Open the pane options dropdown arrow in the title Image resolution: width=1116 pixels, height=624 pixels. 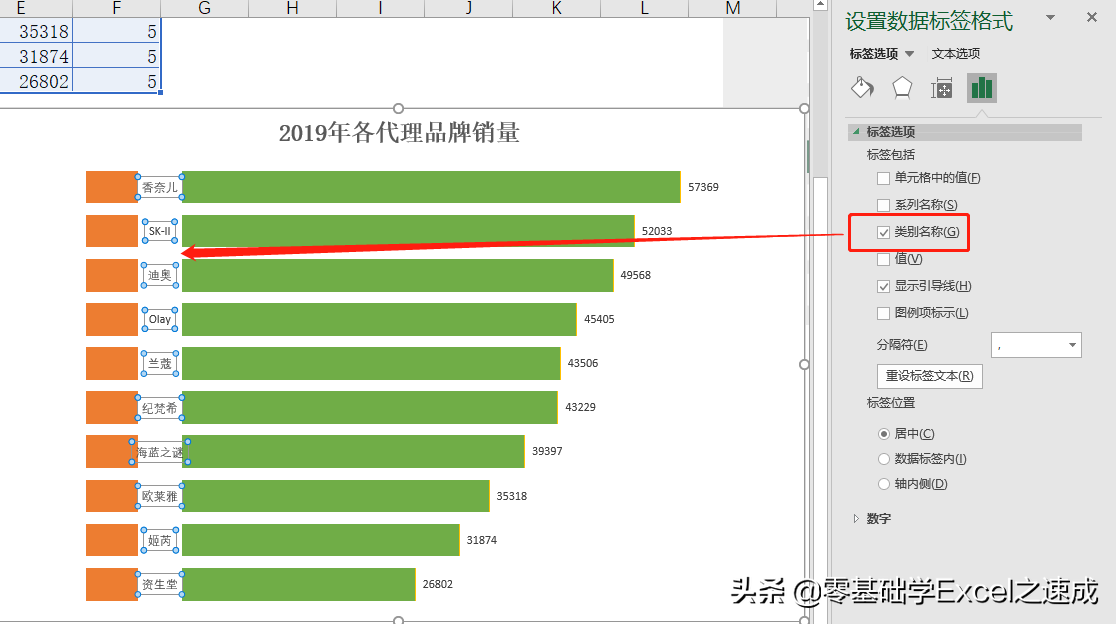(x=1051, y=17)
